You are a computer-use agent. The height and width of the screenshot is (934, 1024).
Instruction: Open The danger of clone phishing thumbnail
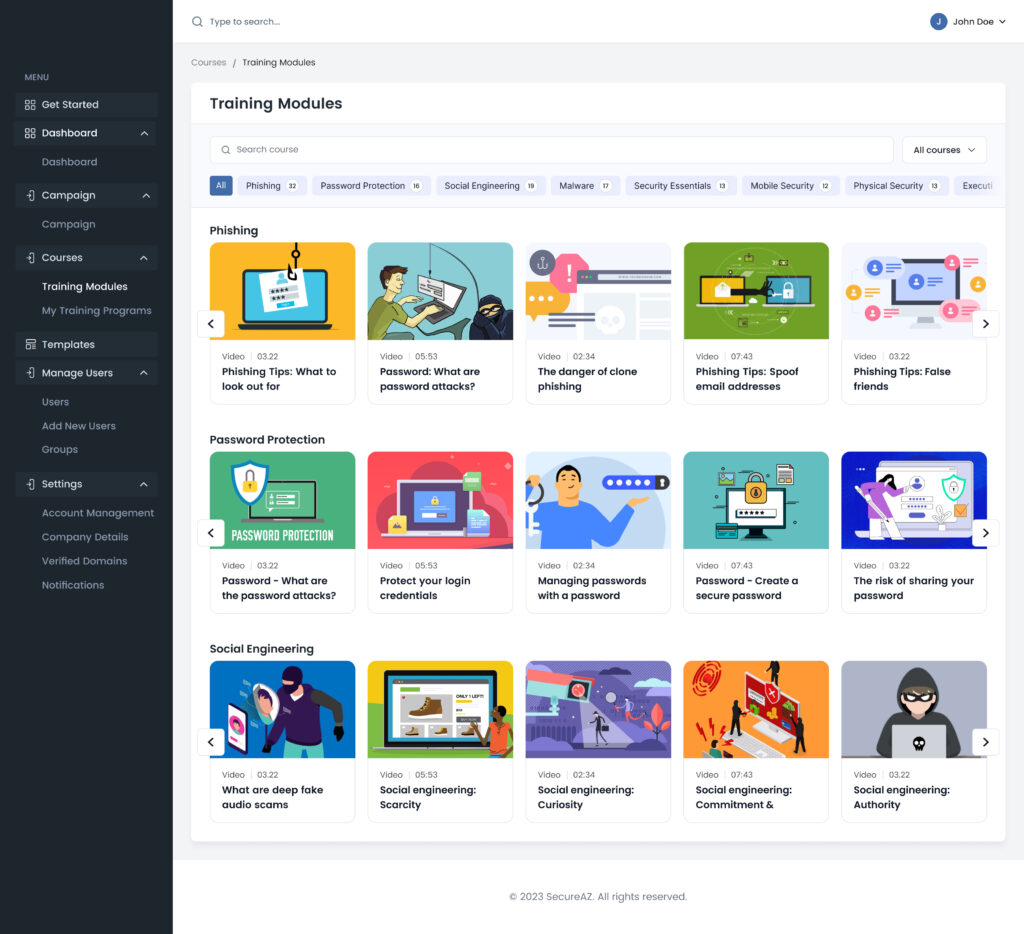(x=598, y=291)
